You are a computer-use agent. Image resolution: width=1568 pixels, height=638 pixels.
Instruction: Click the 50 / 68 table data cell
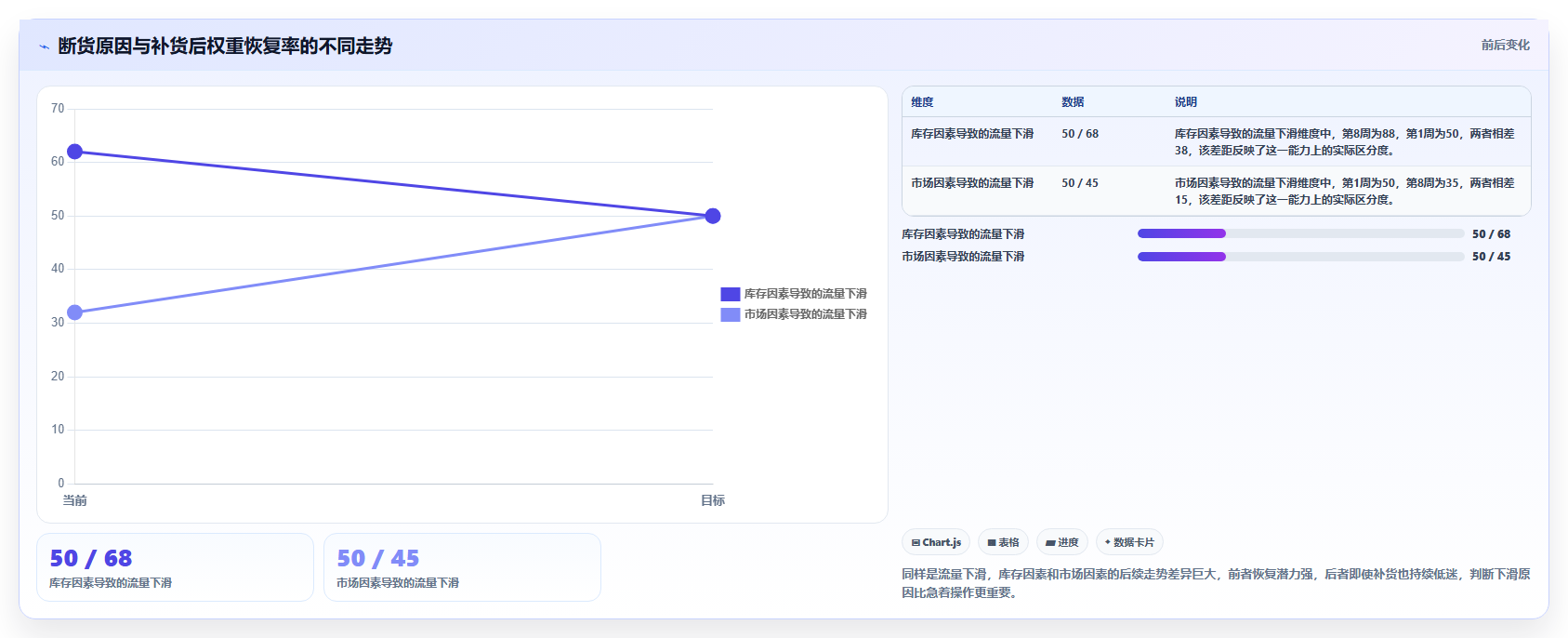pyautogui.click(x=1080, y=134)
